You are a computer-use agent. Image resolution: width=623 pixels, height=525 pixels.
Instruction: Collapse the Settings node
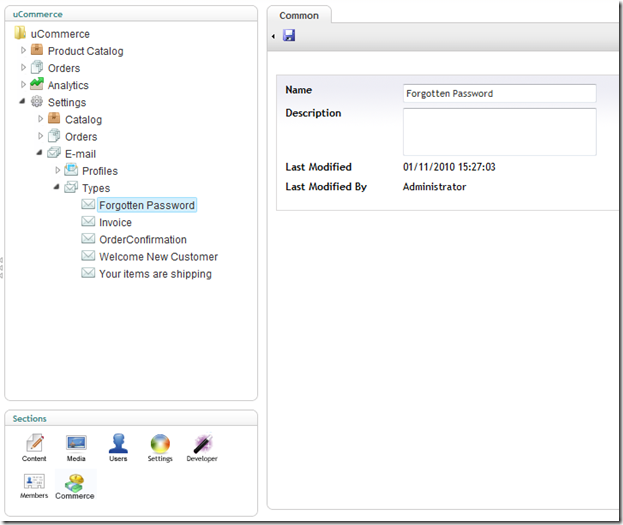pyautogui.click(x=22, y=101)
